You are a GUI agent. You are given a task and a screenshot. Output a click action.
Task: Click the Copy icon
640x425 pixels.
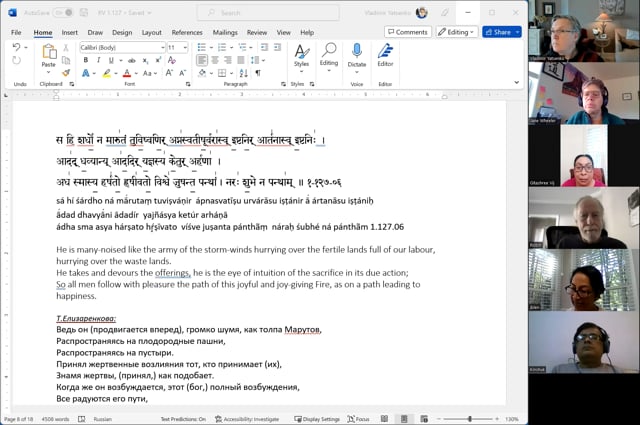[66, 60]
